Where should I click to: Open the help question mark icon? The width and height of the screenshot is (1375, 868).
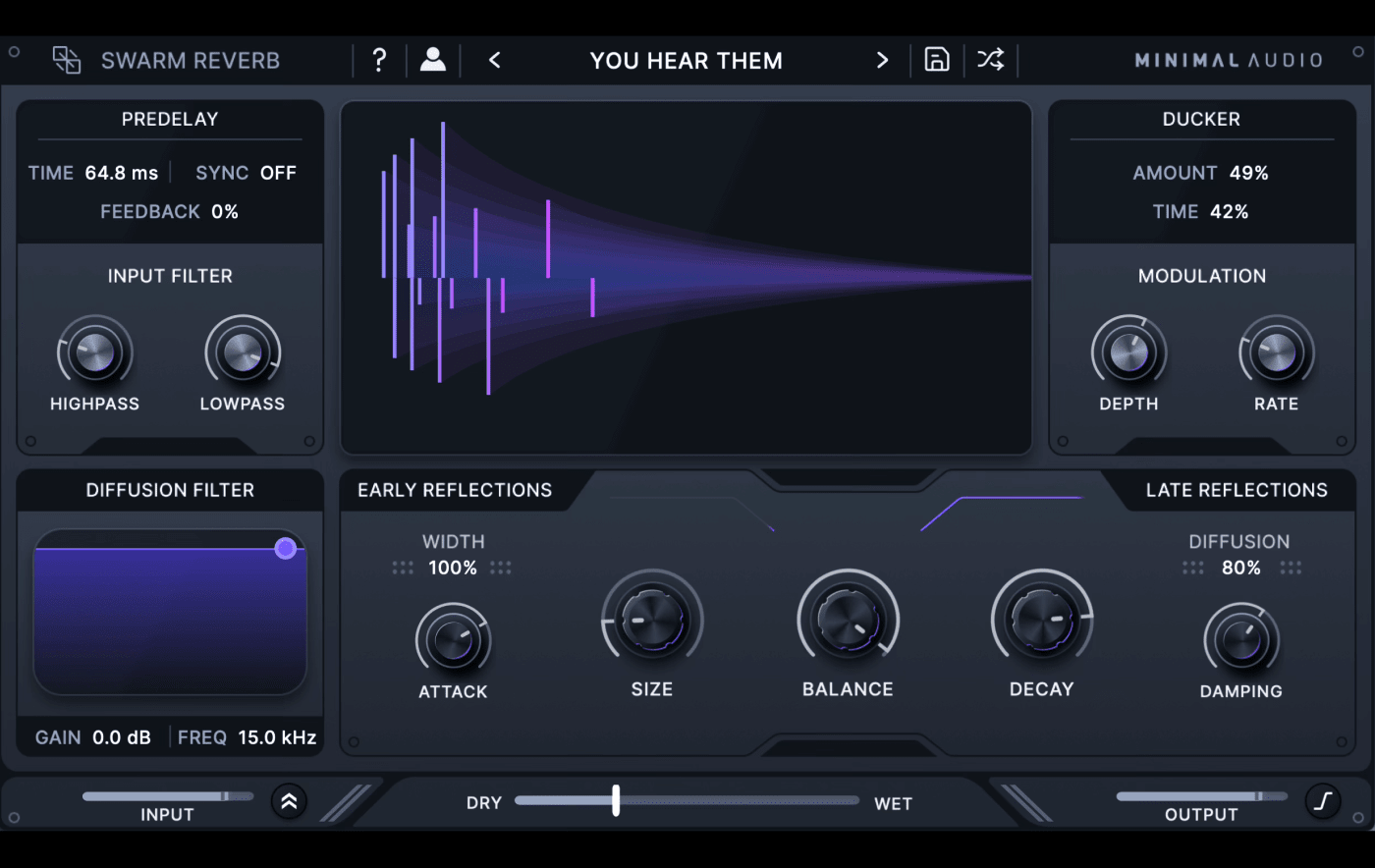pyautogui.click(x=379, y=60)
